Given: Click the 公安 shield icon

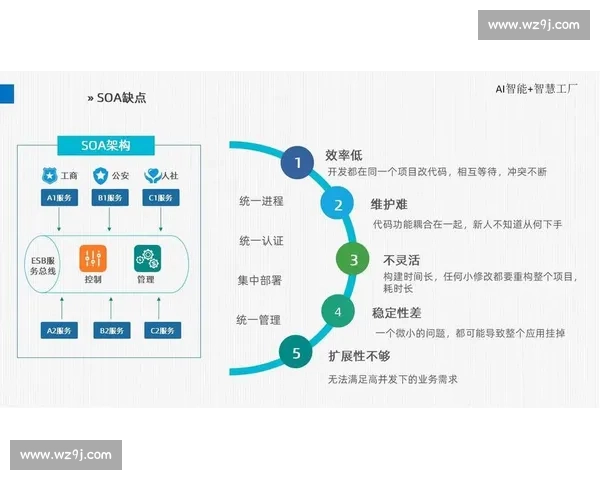Looking at the screenshot, I should (100, 175).
